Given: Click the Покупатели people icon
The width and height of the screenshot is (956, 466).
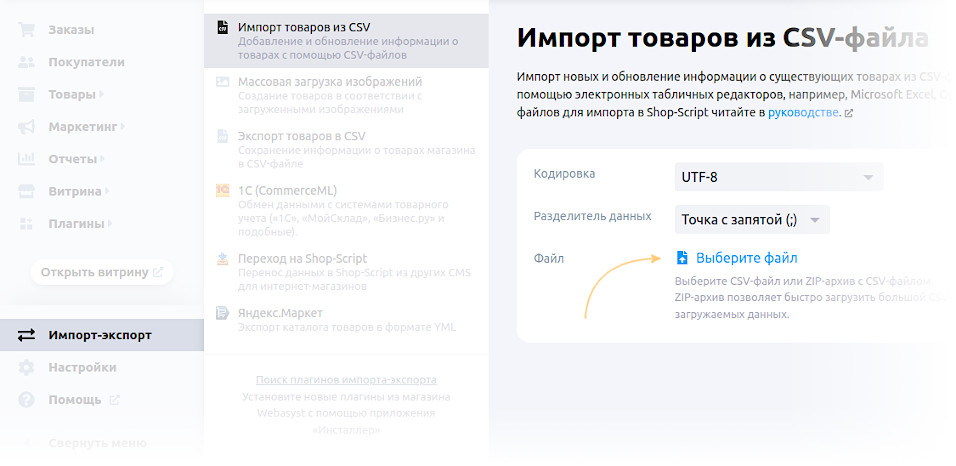Looking at the screenshot, I should pos(26,62).
